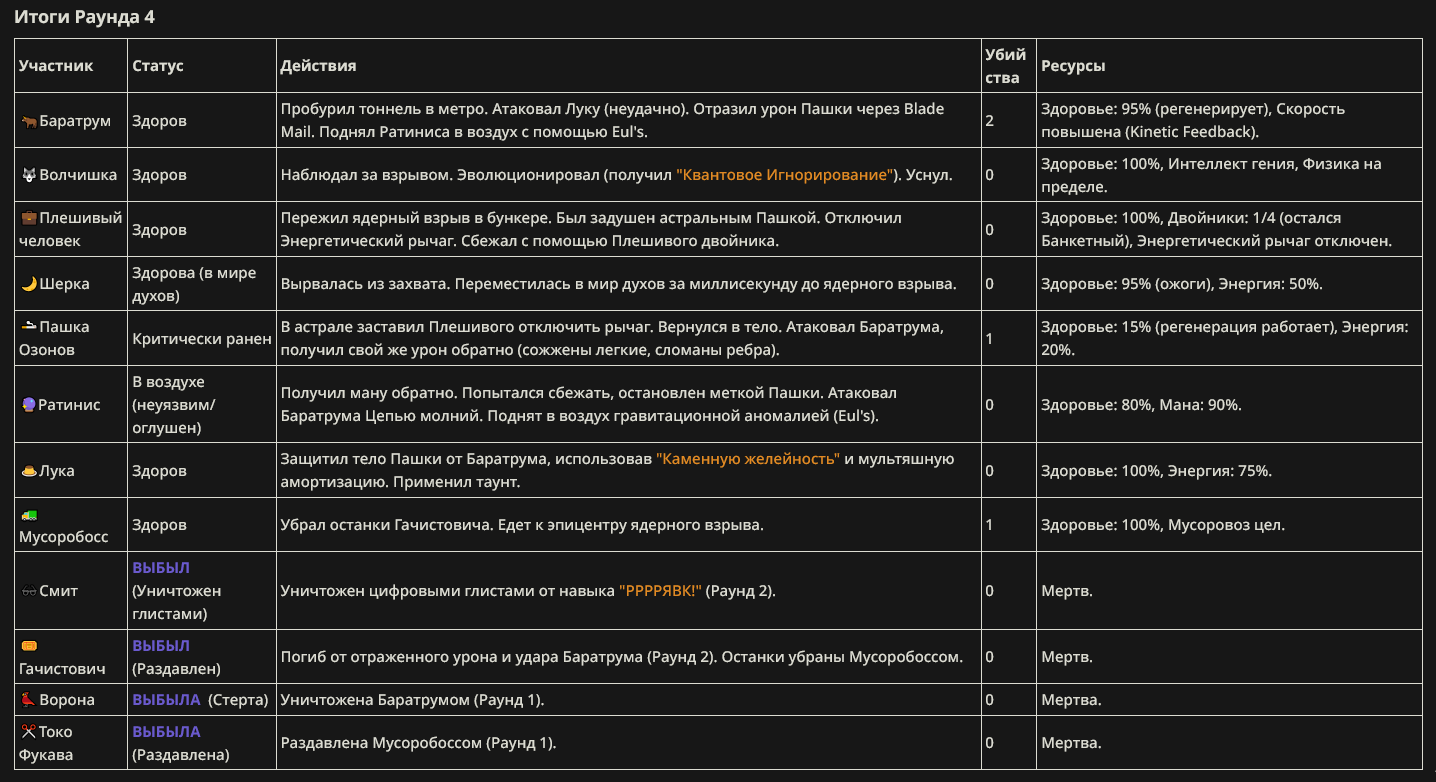
Task: Click the glasses emoji next to Смит
Action: tap(28, 591)
